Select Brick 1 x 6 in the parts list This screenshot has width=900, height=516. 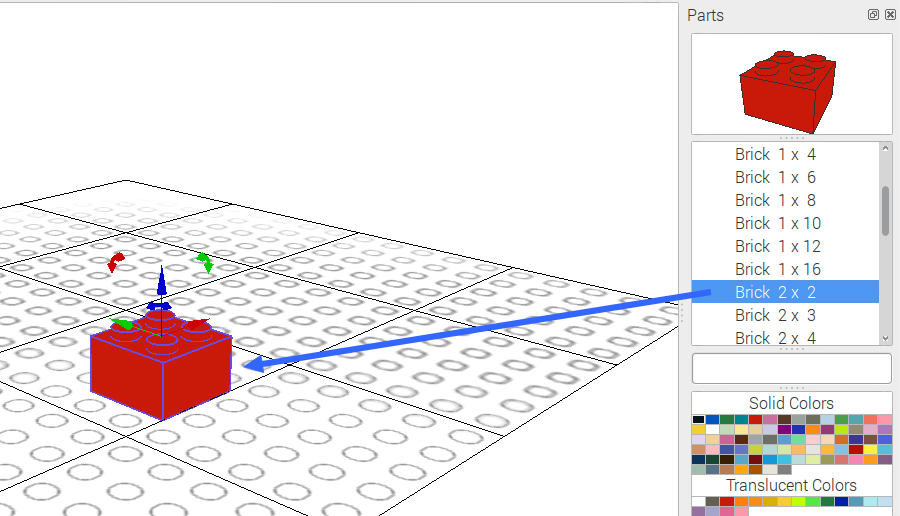pyautogui.click(x=785, y=177)
